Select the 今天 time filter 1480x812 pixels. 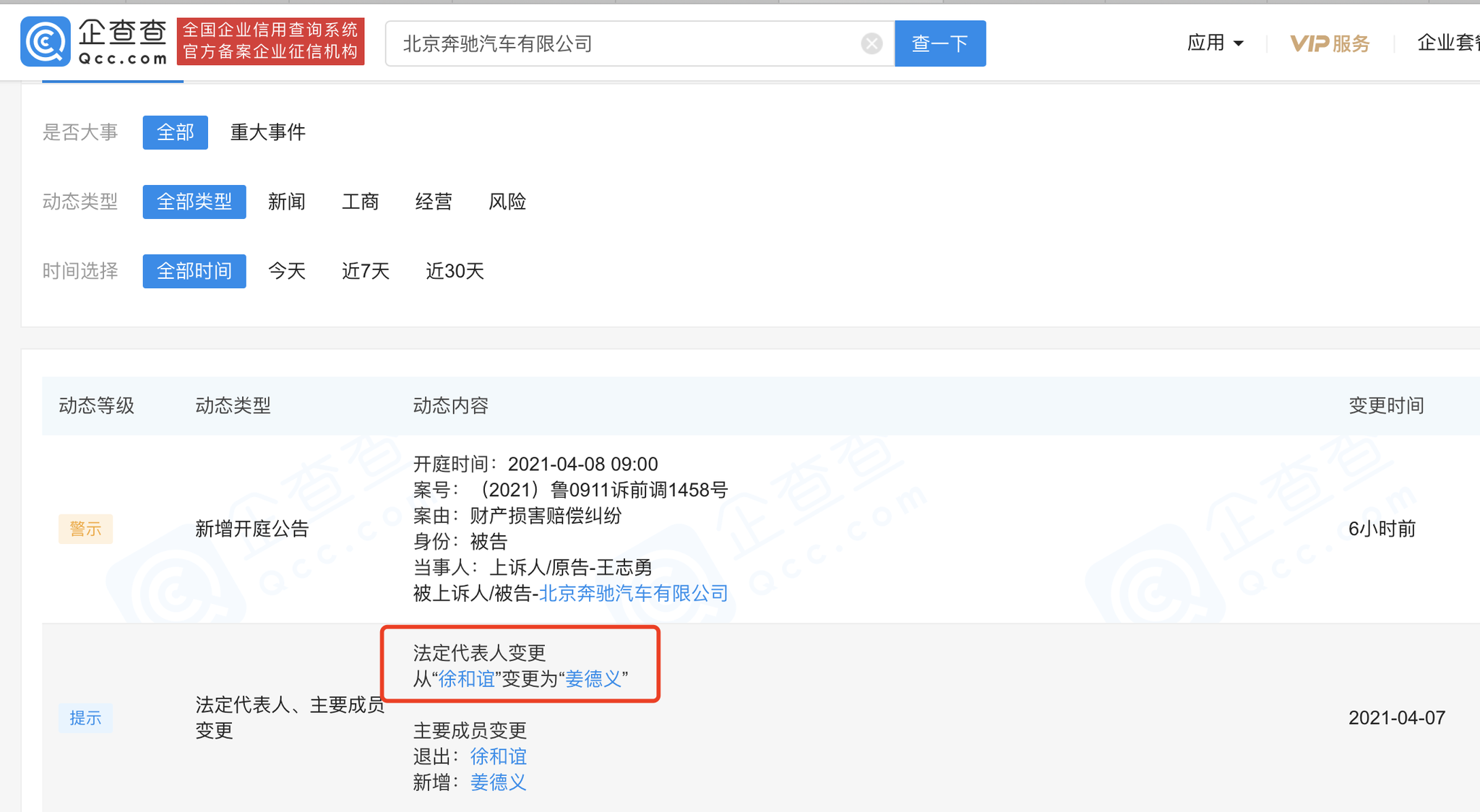point(287,271)
